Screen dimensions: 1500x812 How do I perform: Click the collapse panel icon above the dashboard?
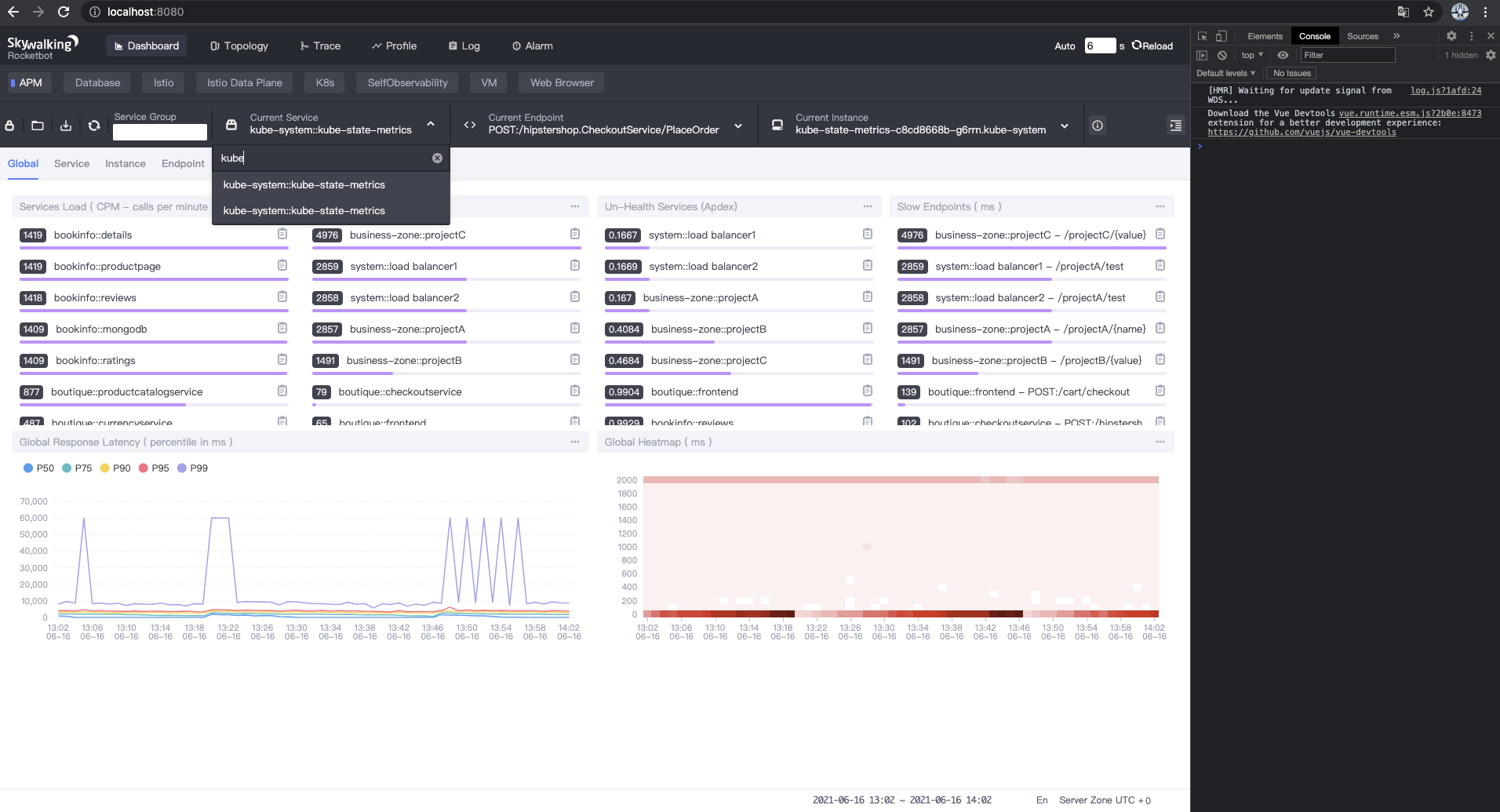coord(1175,126)
